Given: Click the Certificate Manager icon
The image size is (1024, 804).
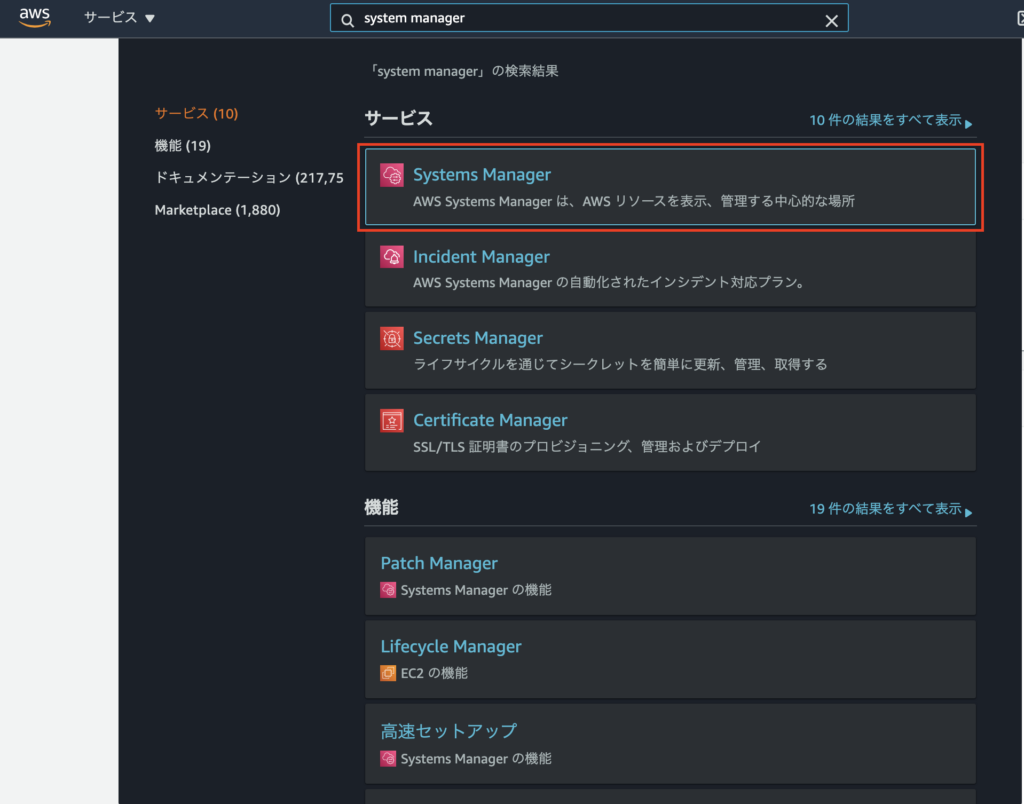Looking at the screenshot, I should (392, 421).
